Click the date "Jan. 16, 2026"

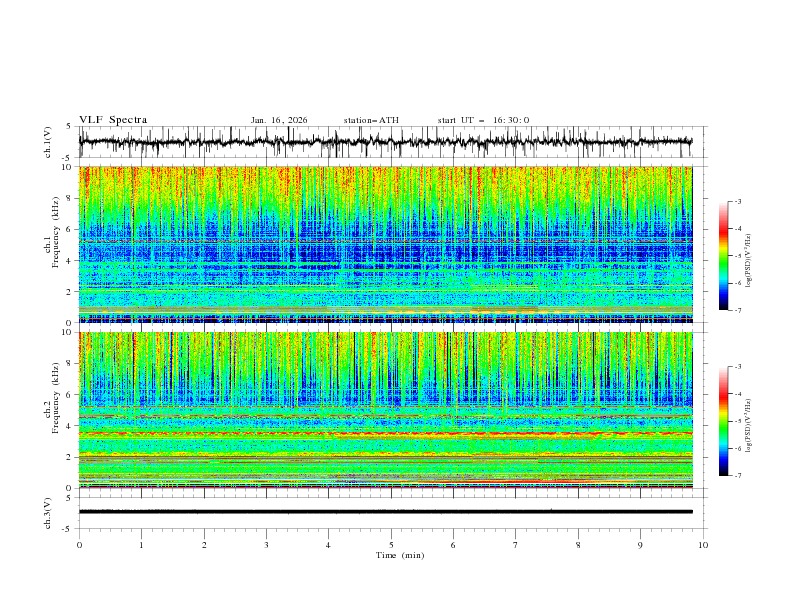279,120
